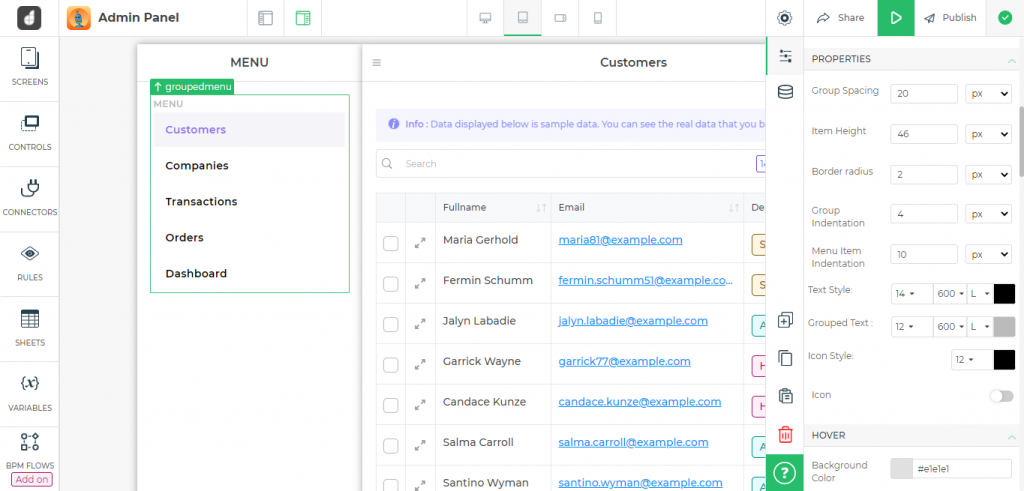Switch to mobile phone device preview
The width and height of the screenshot is (1024, 491).
[598, 18]
